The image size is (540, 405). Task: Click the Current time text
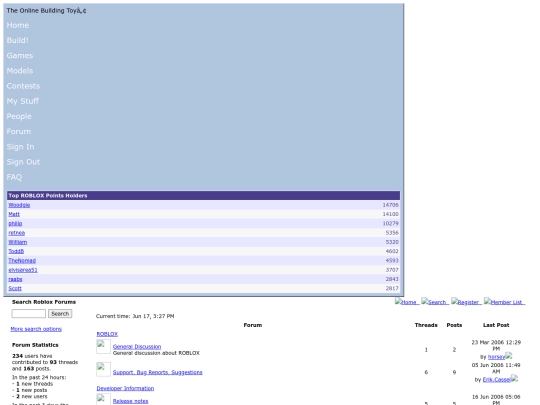(135, 316)
